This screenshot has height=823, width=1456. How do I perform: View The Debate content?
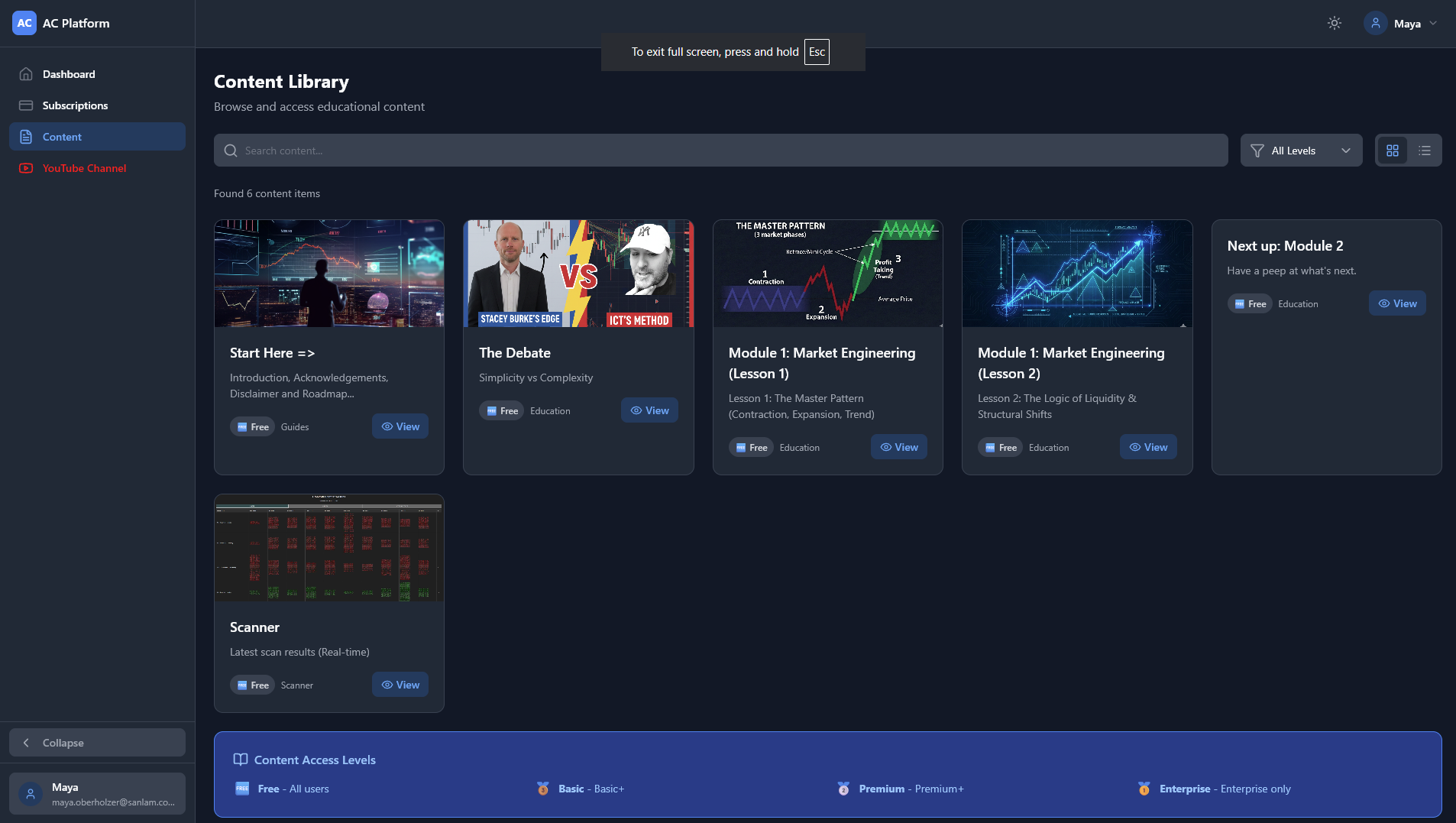pos(649,410)
